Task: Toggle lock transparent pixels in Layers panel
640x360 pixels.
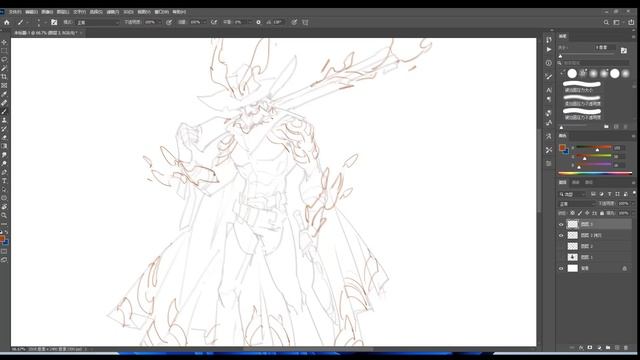Action: (x=573, y=213)
